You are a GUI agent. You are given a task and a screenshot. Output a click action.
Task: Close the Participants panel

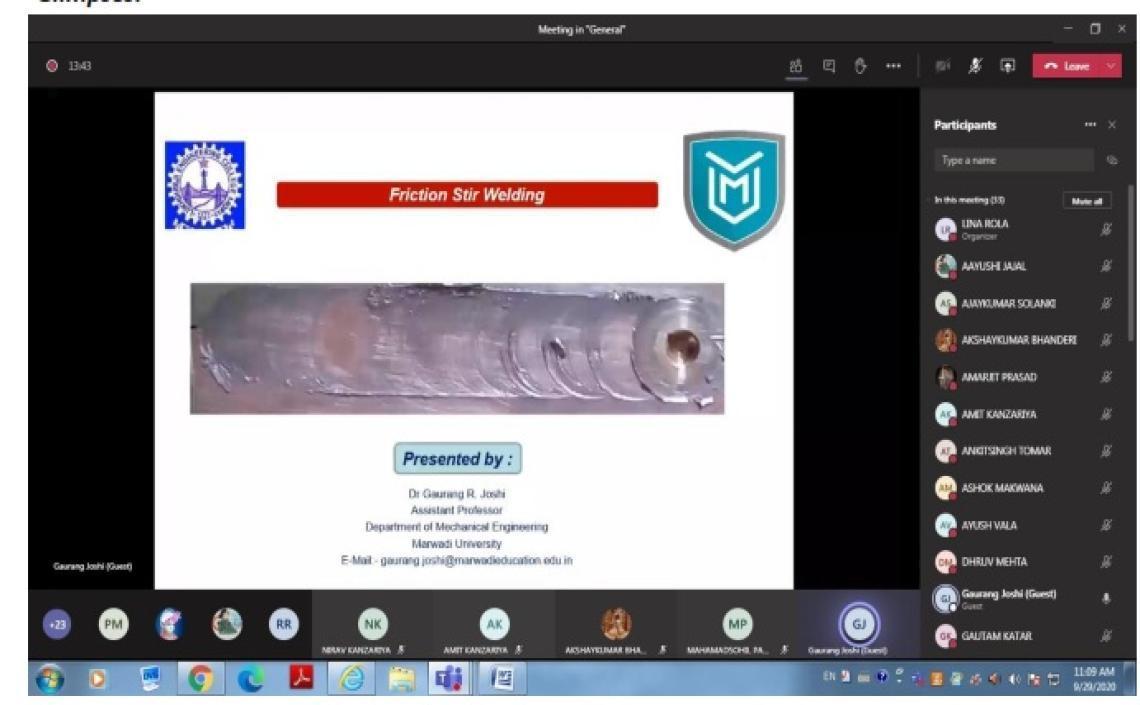click(1112, 125)
